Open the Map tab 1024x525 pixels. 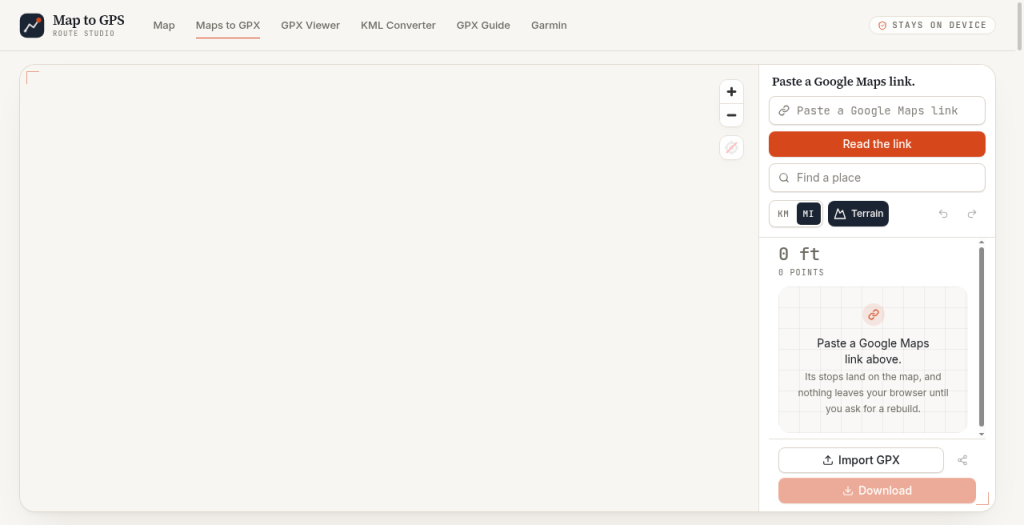tap(164, 25)
